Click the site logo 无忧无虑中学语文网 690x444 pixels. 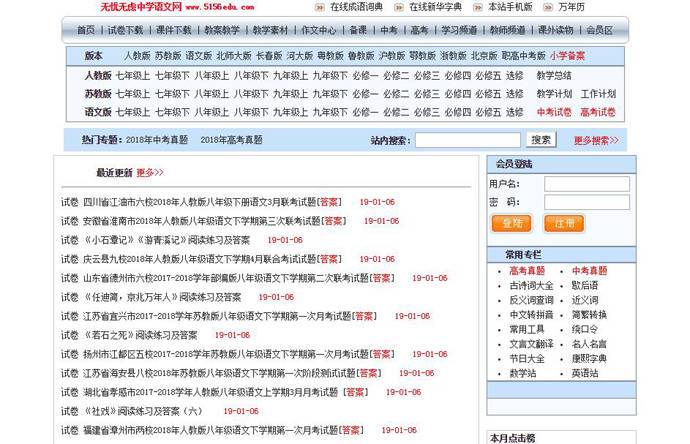tap(140, 7)
